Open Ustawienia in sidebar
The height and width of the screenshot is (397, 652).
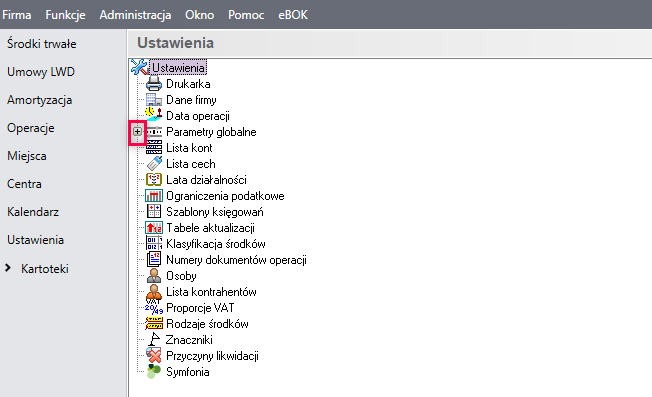(x=35, y=240)
